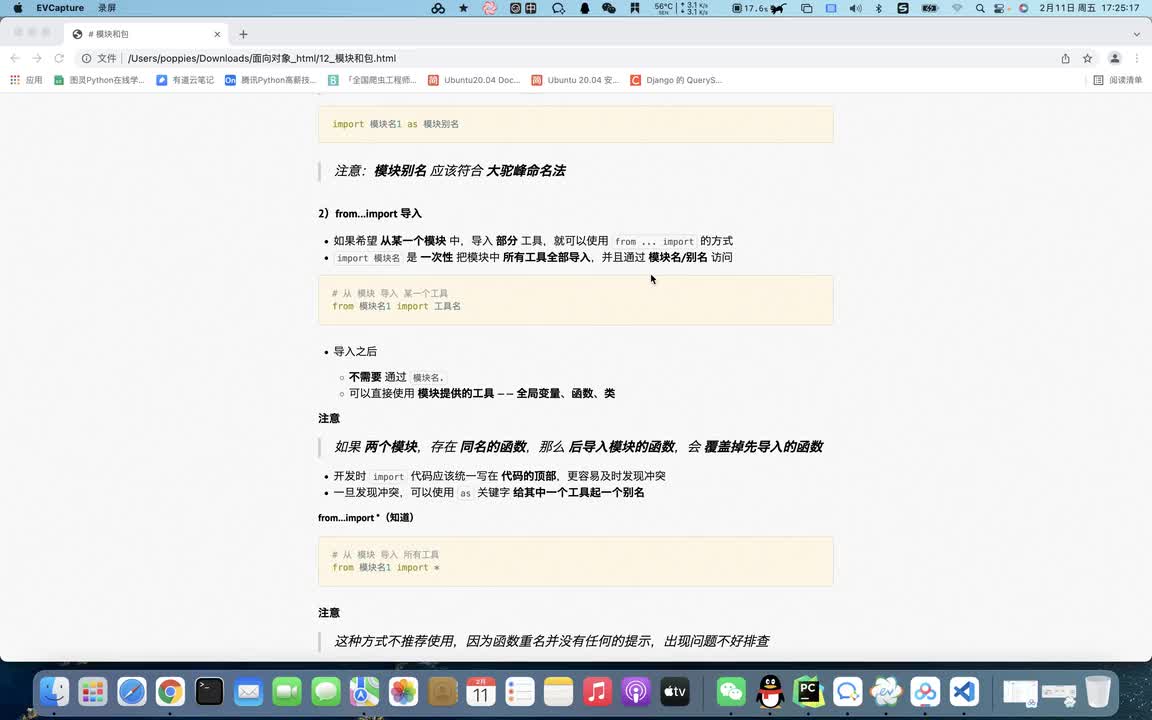This screenshot has width=1152, height=720.
Task: Open Visual Studio Code from the Dock
Action: pos(964,691)
